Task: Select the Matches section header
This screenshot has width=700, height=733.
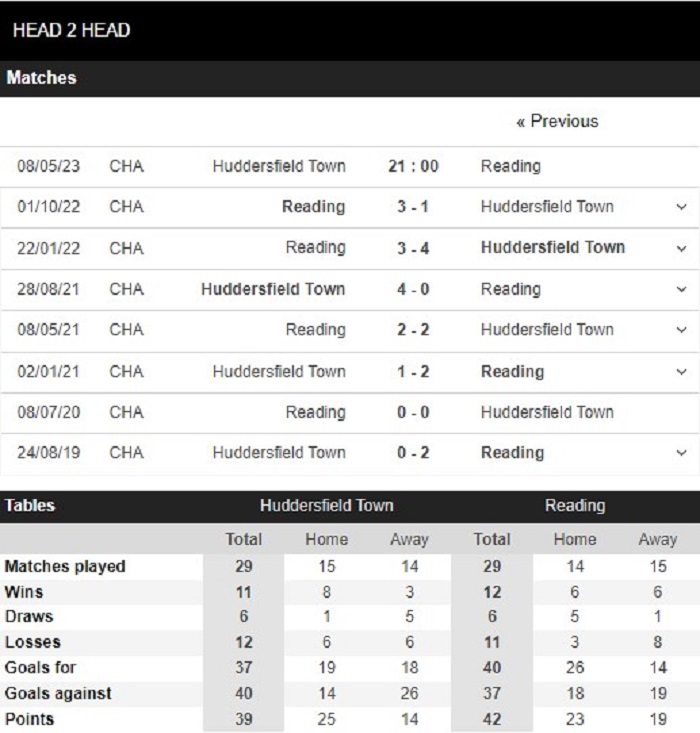Action: click(41, 78)
